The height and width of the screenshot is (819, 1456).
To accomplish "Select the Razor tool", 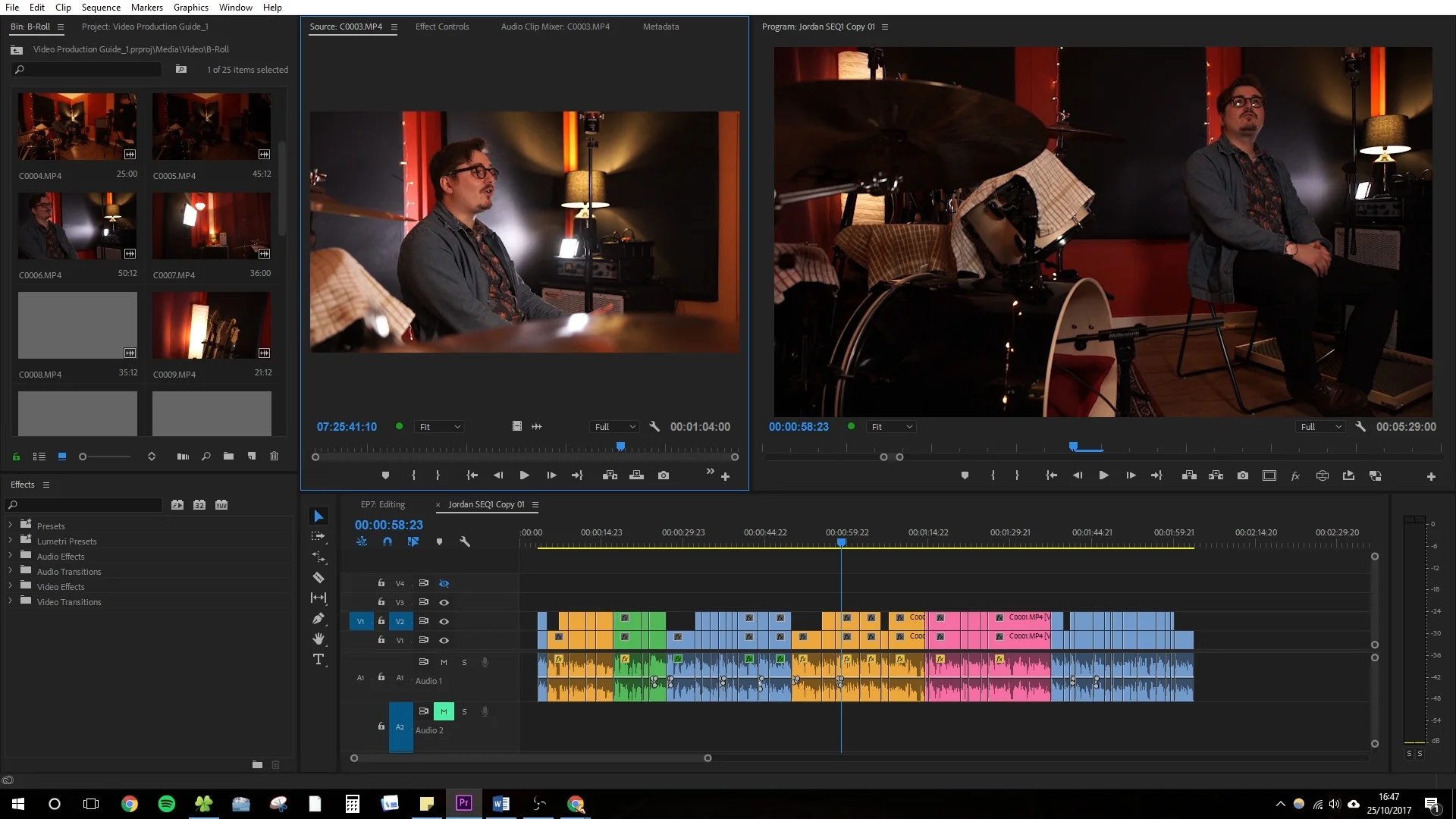I will point(318,578).
